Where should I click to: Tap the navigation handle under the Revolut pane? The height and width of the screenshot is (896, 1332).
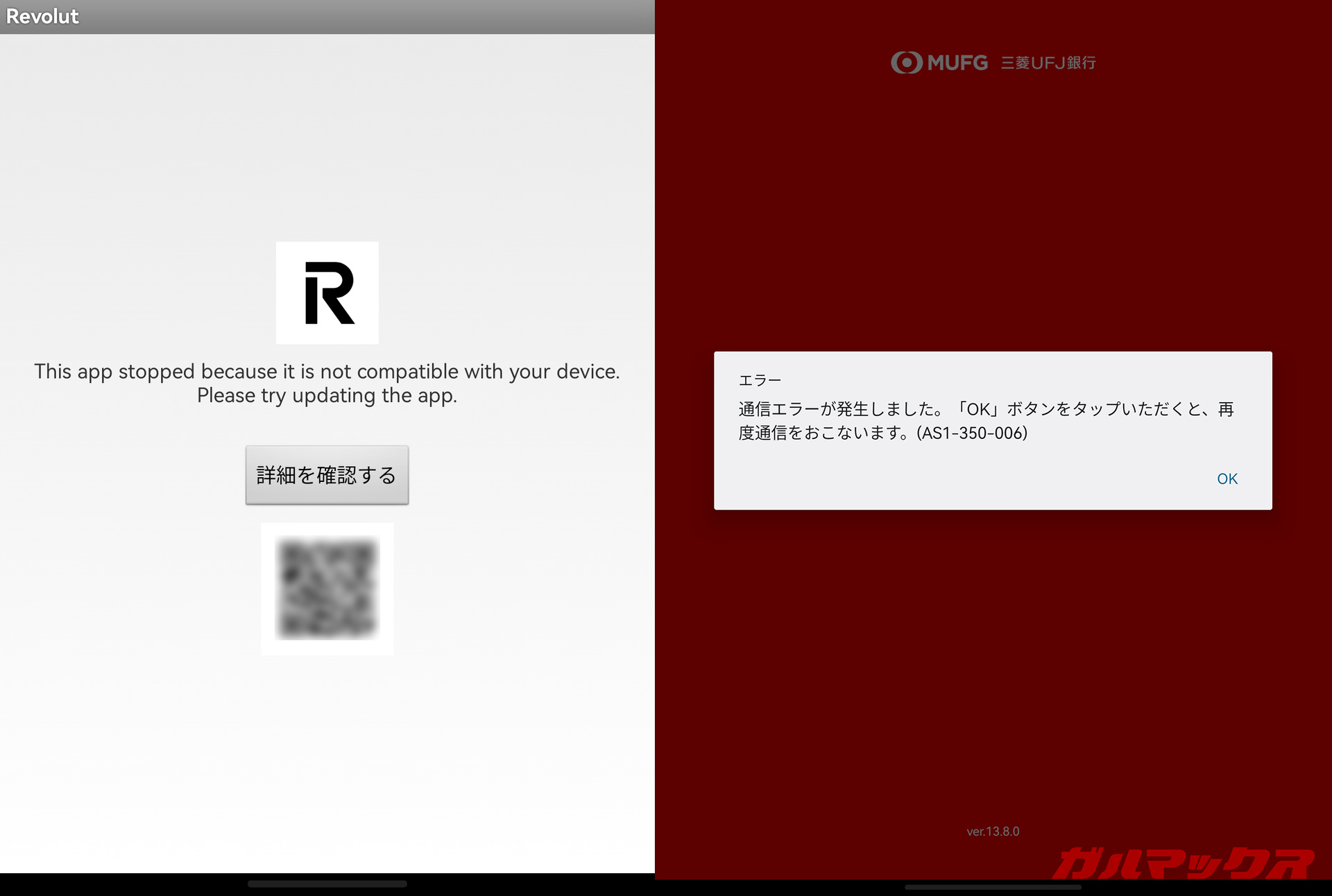click(x=327, y=884)
